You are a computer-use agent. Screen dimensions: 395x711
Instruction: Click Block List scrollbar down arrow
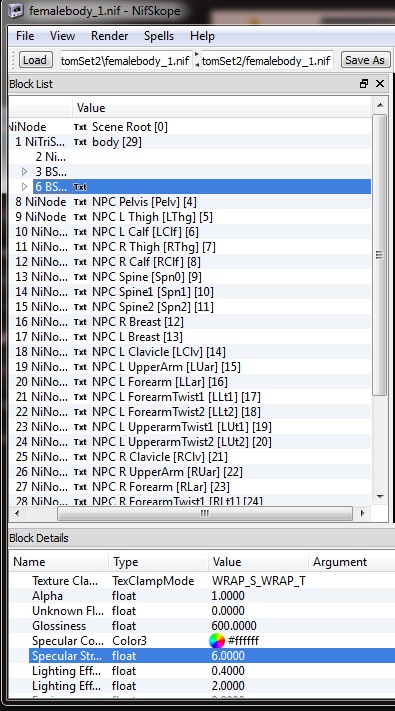[x=380, y=497]
